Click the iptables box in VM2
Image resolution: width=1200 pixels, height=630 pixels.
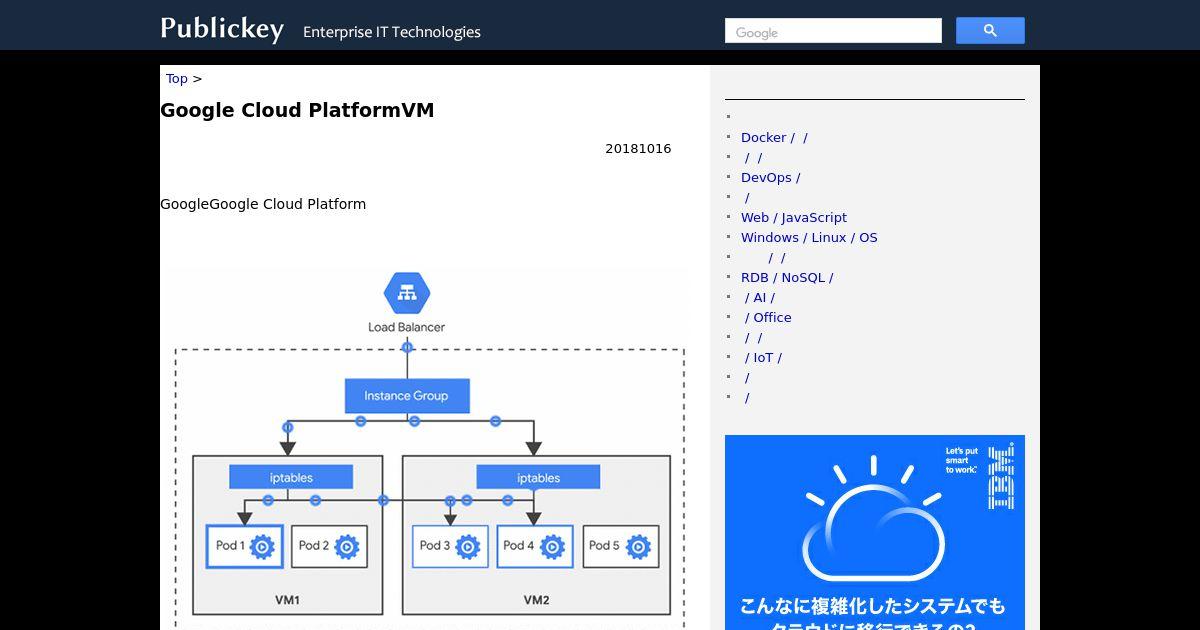tap(538, 477)
